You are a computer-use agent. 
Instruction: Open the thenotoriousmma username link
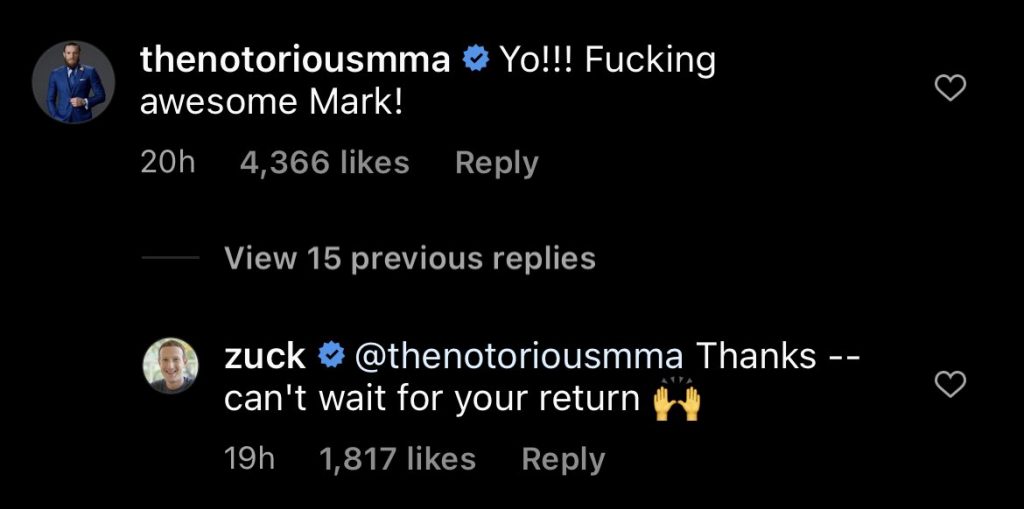[295, 61]
